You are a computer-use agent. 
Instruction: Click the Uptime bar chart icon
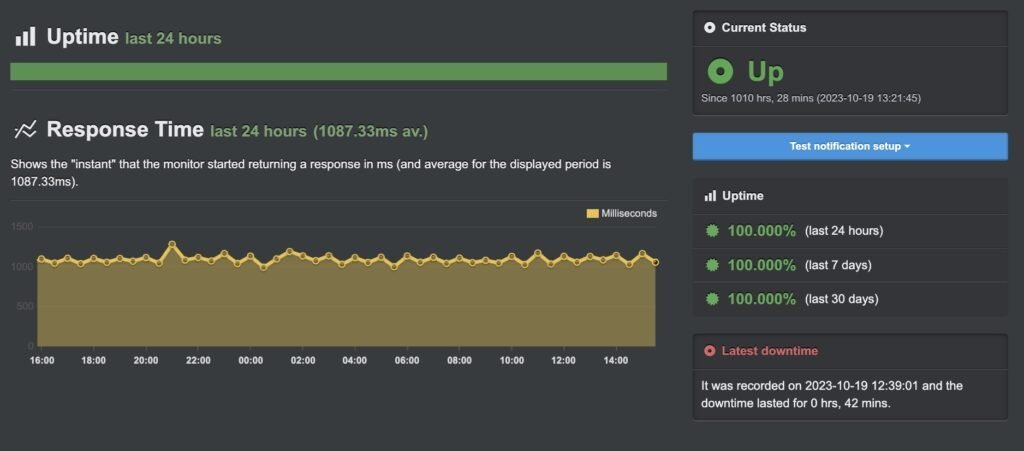tap(25, 38)
